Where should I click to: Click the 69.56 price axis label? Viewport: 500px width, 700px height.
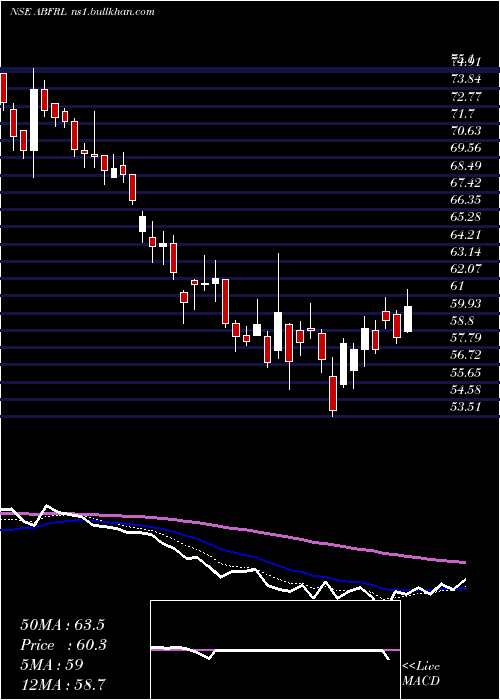(x=466, y=148)
